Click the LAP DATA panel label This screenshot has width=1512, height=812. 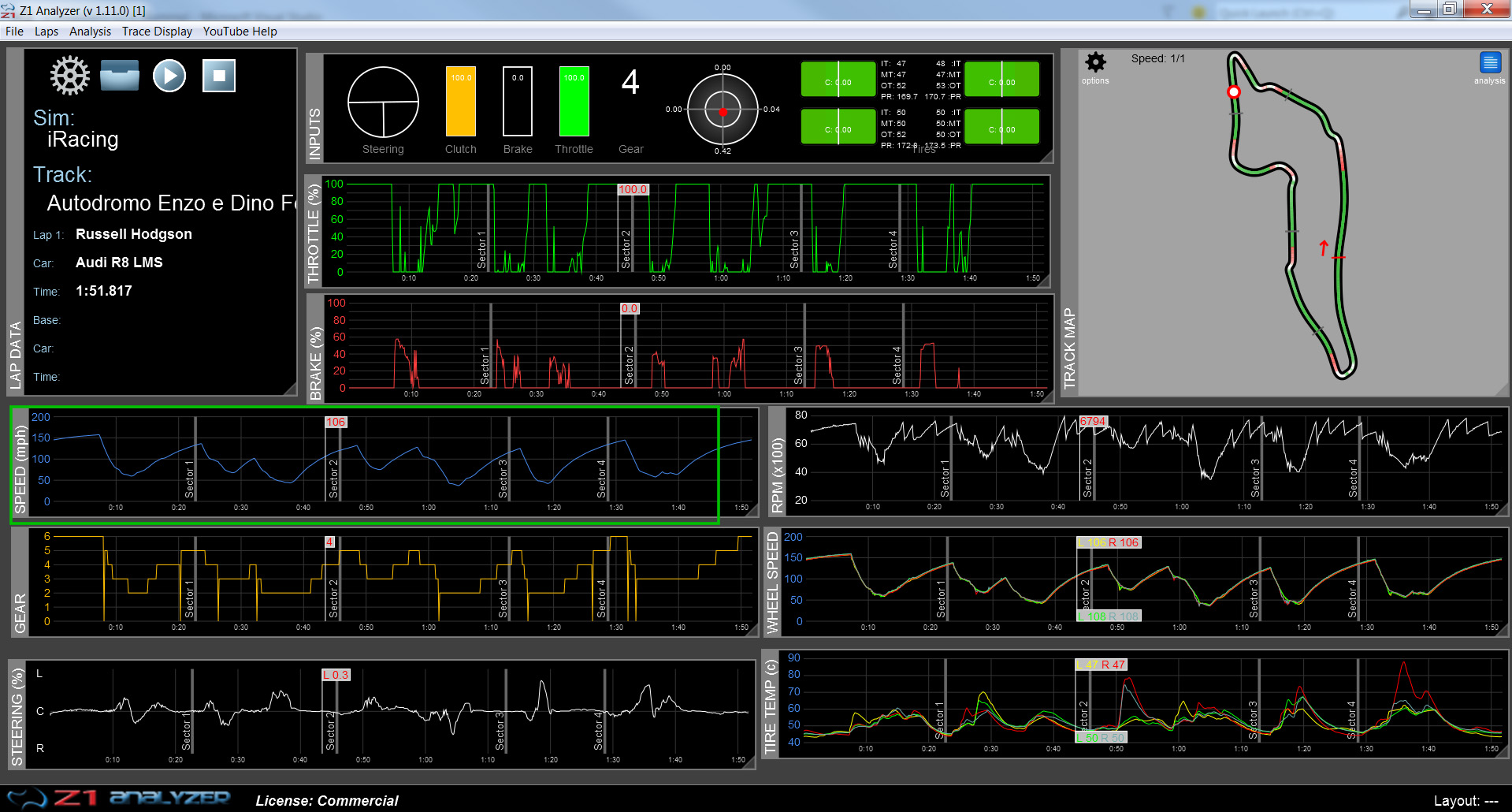15,354
